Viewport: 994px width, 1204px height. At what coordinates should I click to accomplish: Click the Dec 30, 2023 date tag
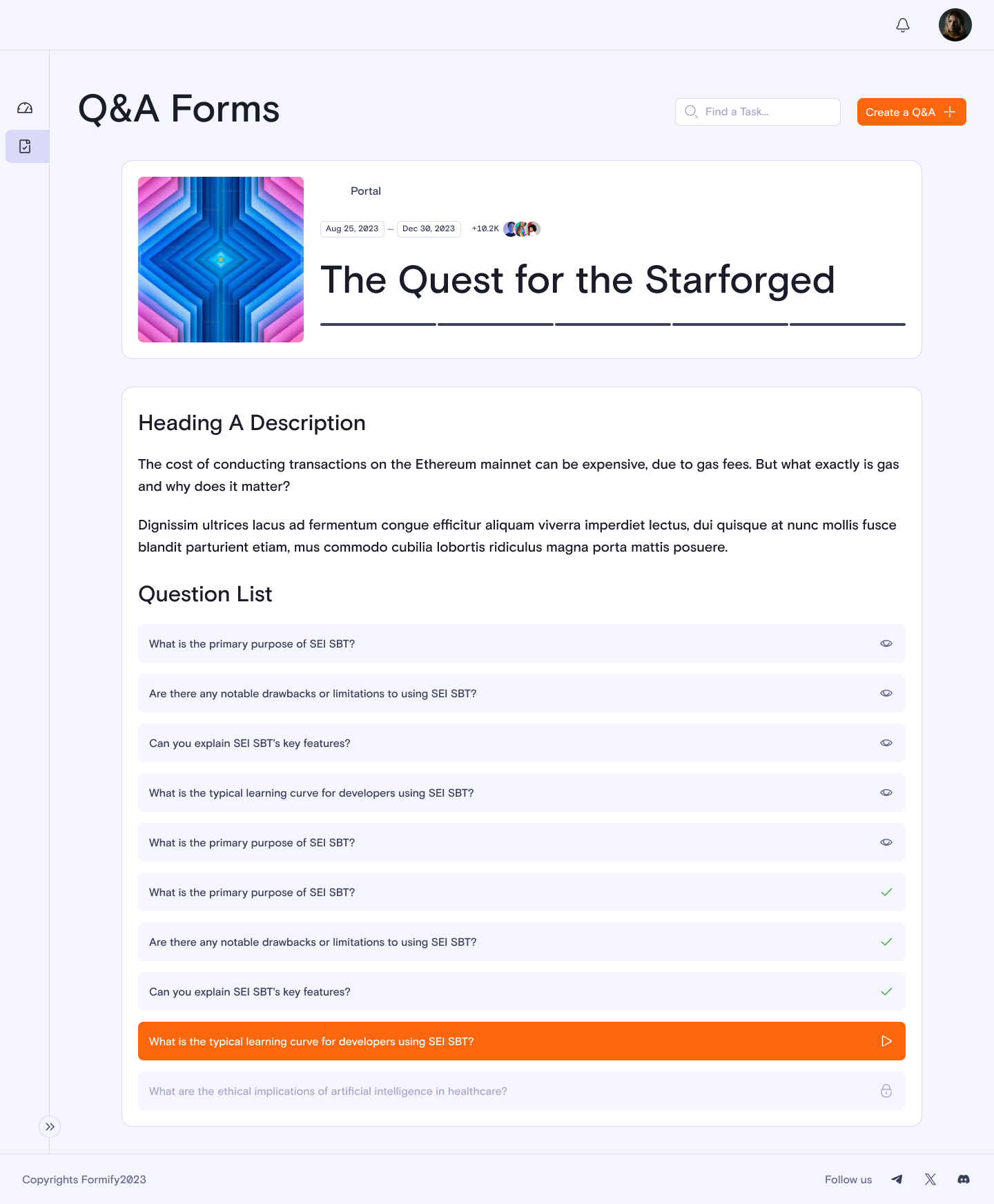(429, 229)
